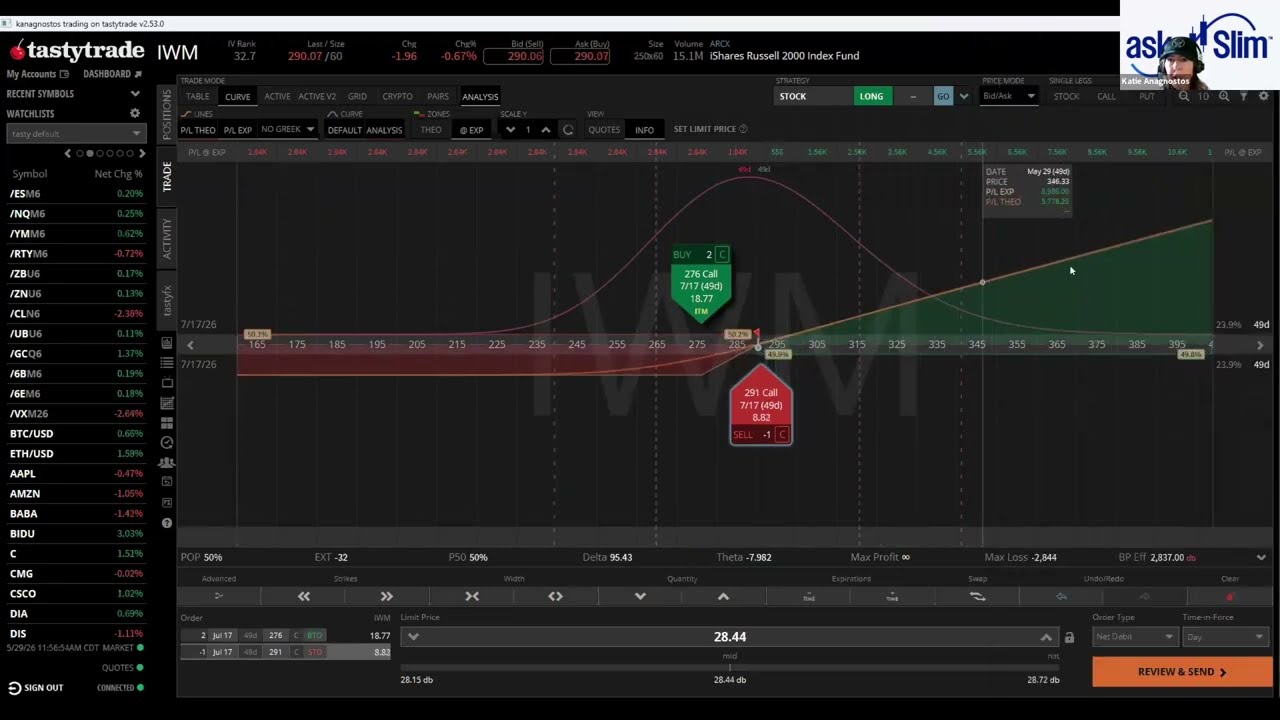Lower limit price with down chevron
The image size is (1280, 720).
click(413, 637)
